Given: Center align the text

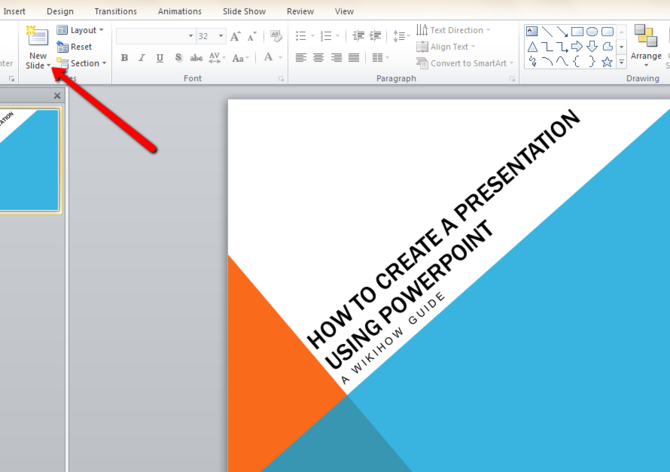Looking at the screenshot, I should pos(319,58).
